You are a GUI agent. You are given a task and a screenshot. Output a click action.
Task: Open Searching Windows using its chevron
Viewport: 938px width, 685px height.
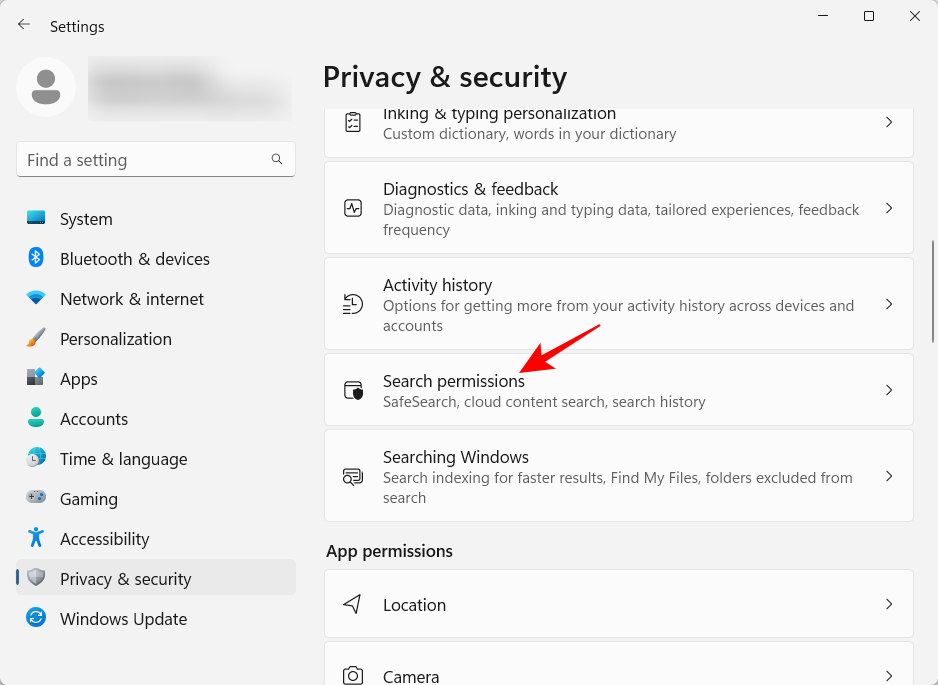pyautogui.click(x=888, y=476)
